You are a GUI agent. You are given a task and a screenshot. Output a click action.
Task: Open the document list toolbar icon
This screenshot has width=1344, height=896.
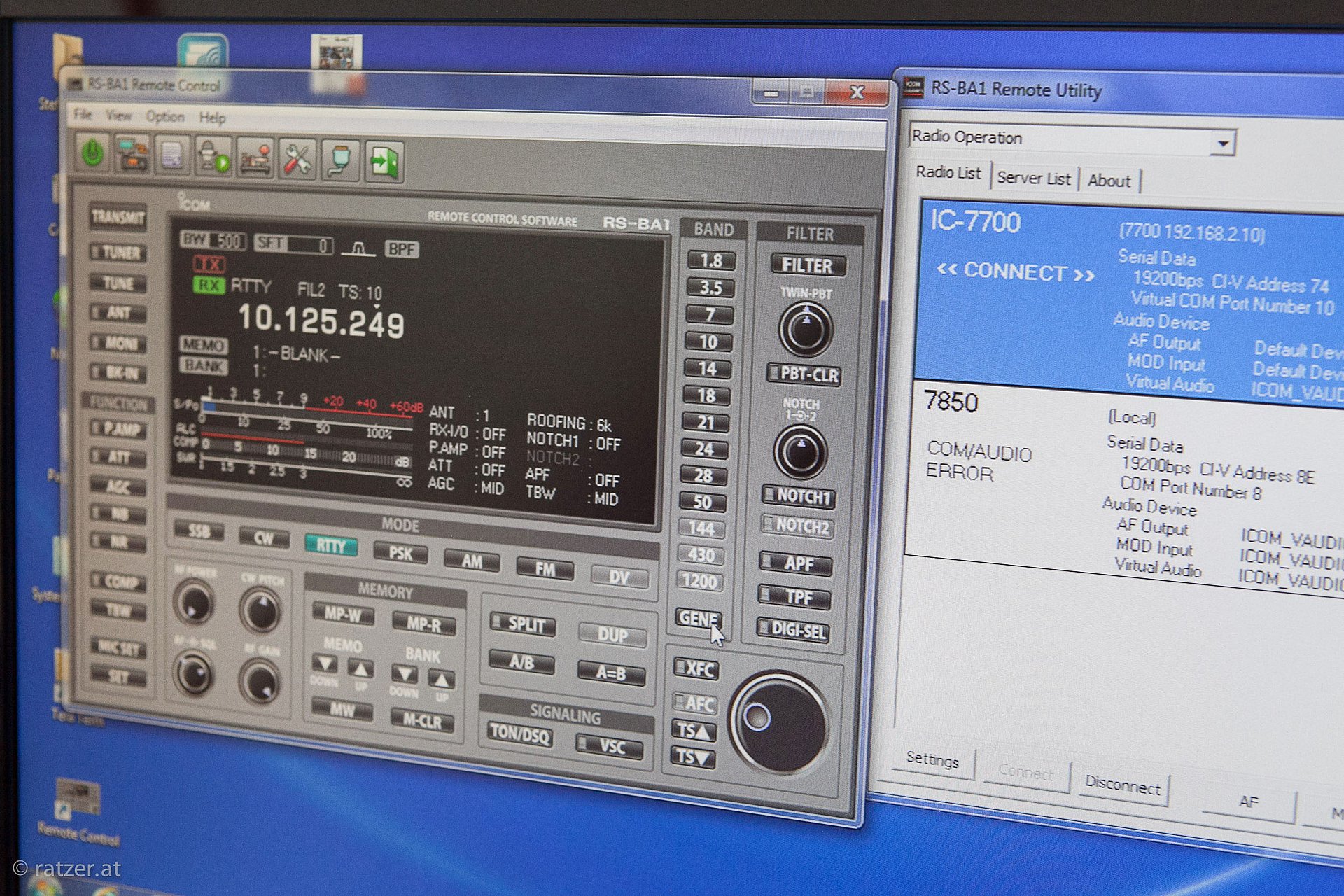pyautogui.click(x=173, y=155)
